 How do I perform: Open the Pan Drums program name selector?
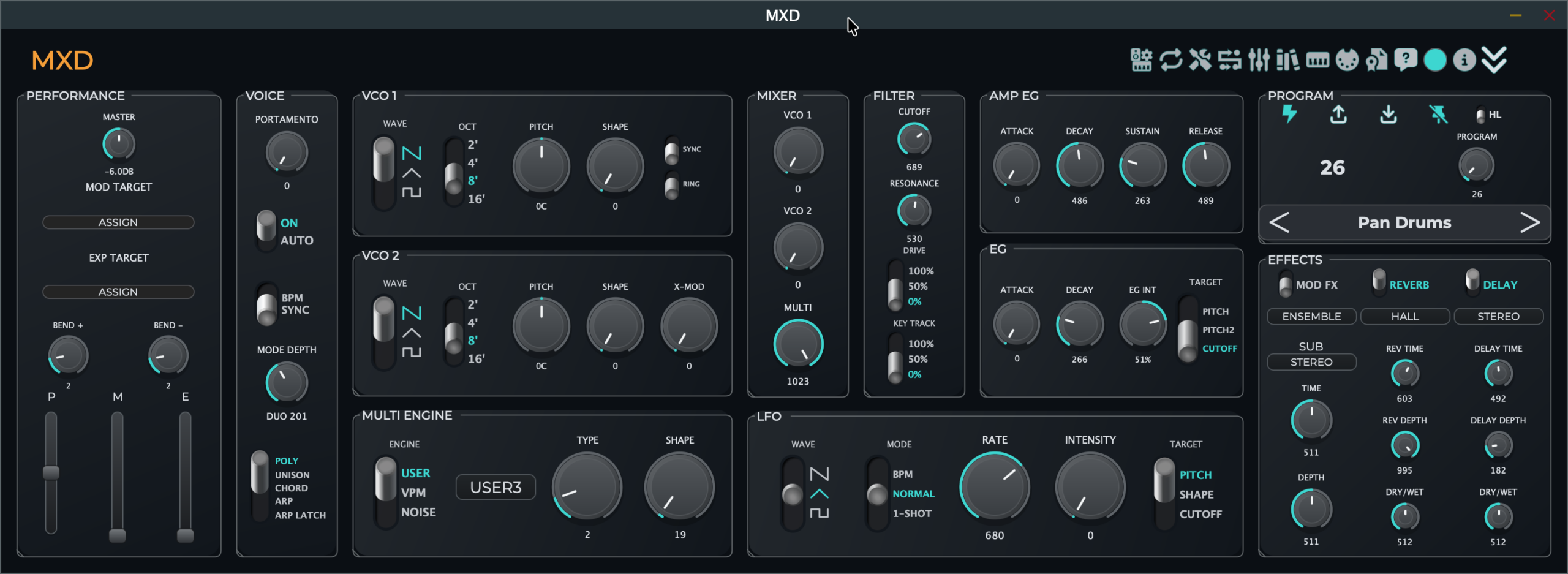click(x=1404, y=222)
